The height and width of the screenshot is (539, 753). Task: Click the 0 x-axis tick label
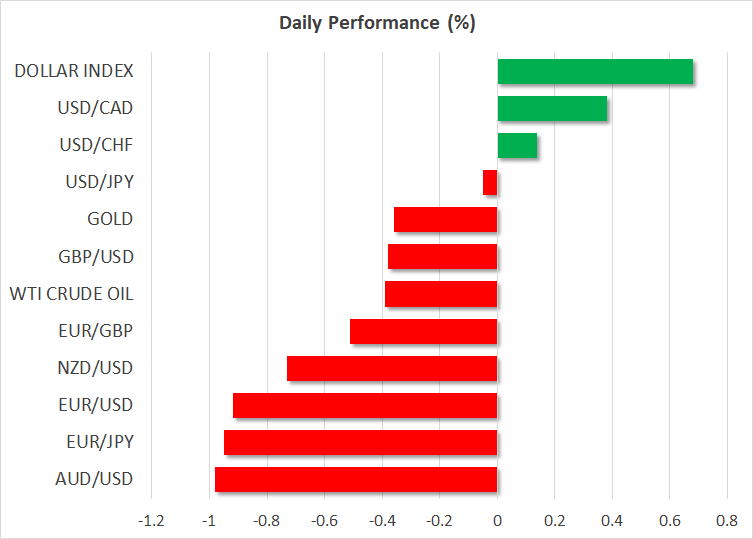(497, 520)
